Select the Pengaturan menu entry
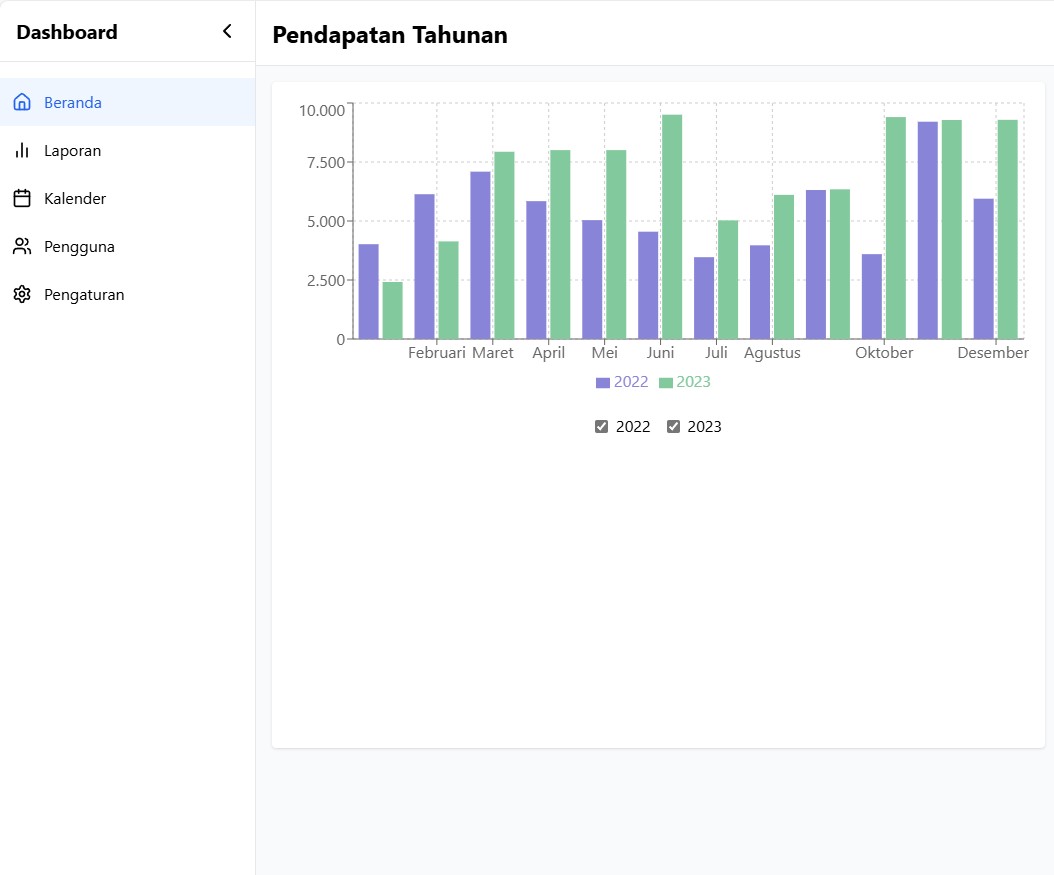This screenshot has width=1054, height=875. (x=83, y=294)
